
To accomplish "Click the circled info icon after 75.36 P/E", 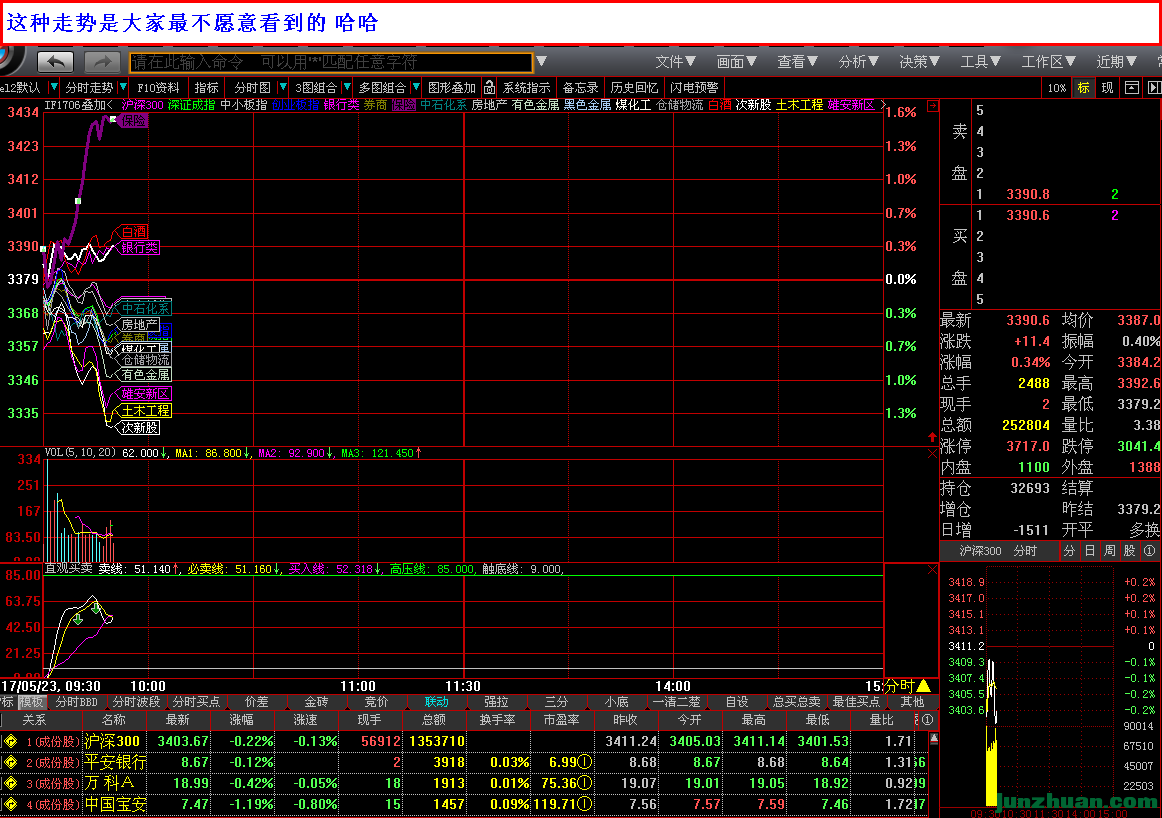I will tap(585, 783).
